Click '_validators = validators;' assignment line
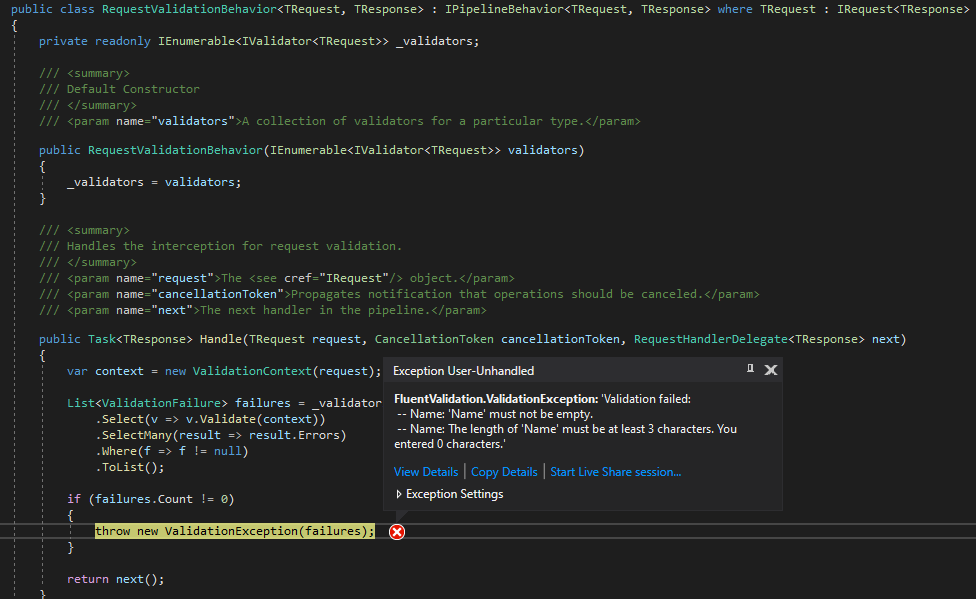This screenshot has height=599, width=976. pos(154,182)
